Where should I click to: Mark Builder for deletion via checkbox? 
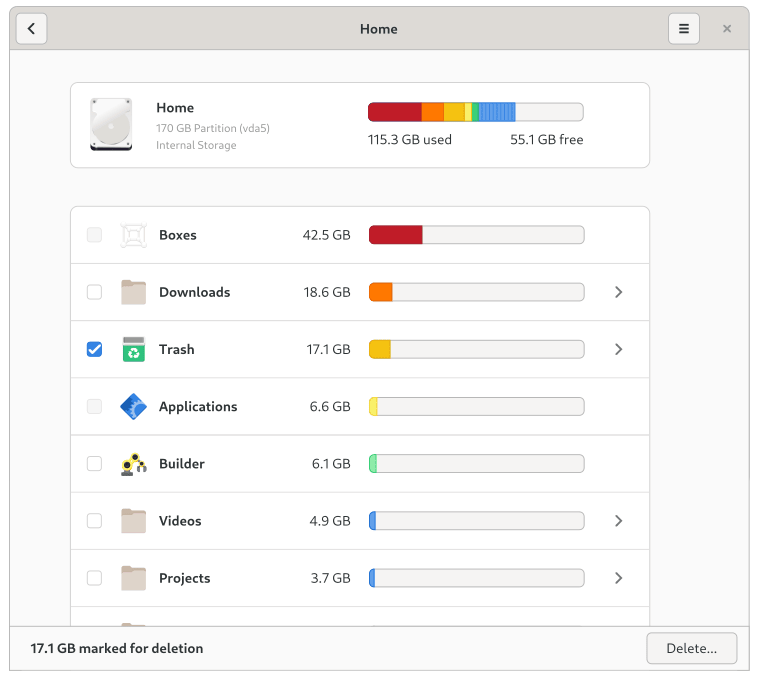pyautogui.click(x=94, y=464)
